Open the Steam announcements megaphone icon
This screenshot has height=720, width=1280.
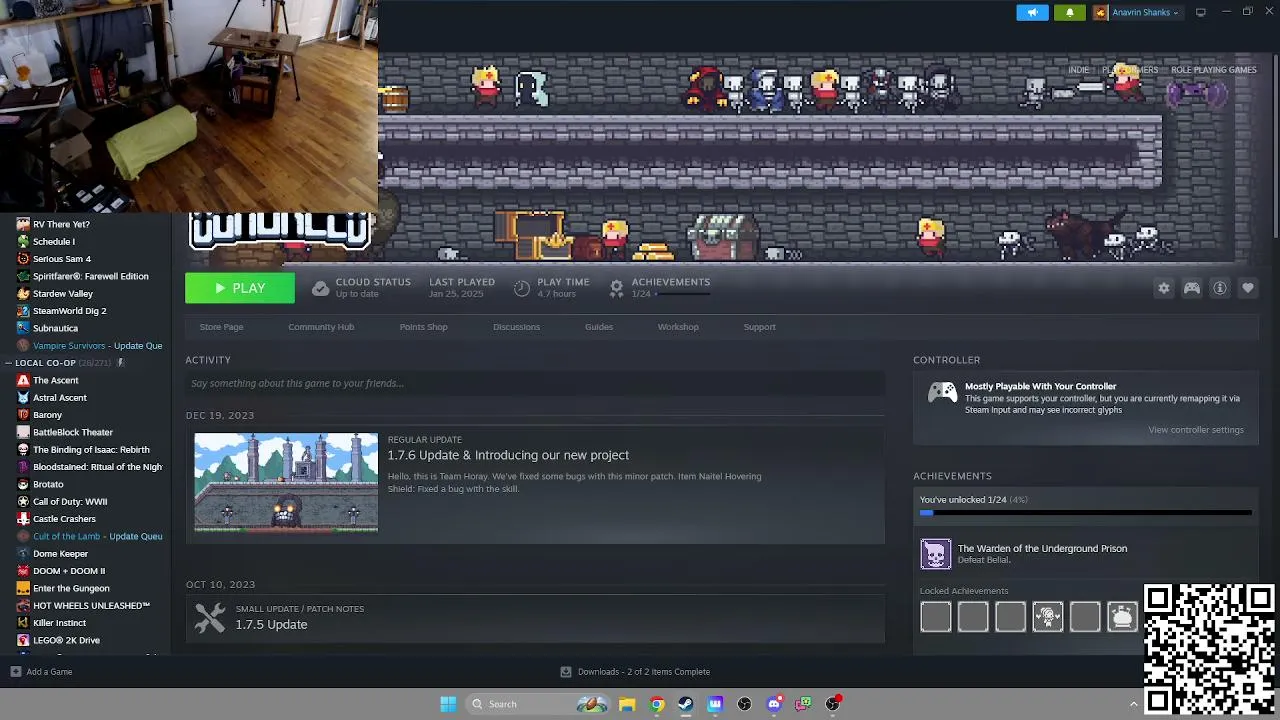click(1032, 13)
